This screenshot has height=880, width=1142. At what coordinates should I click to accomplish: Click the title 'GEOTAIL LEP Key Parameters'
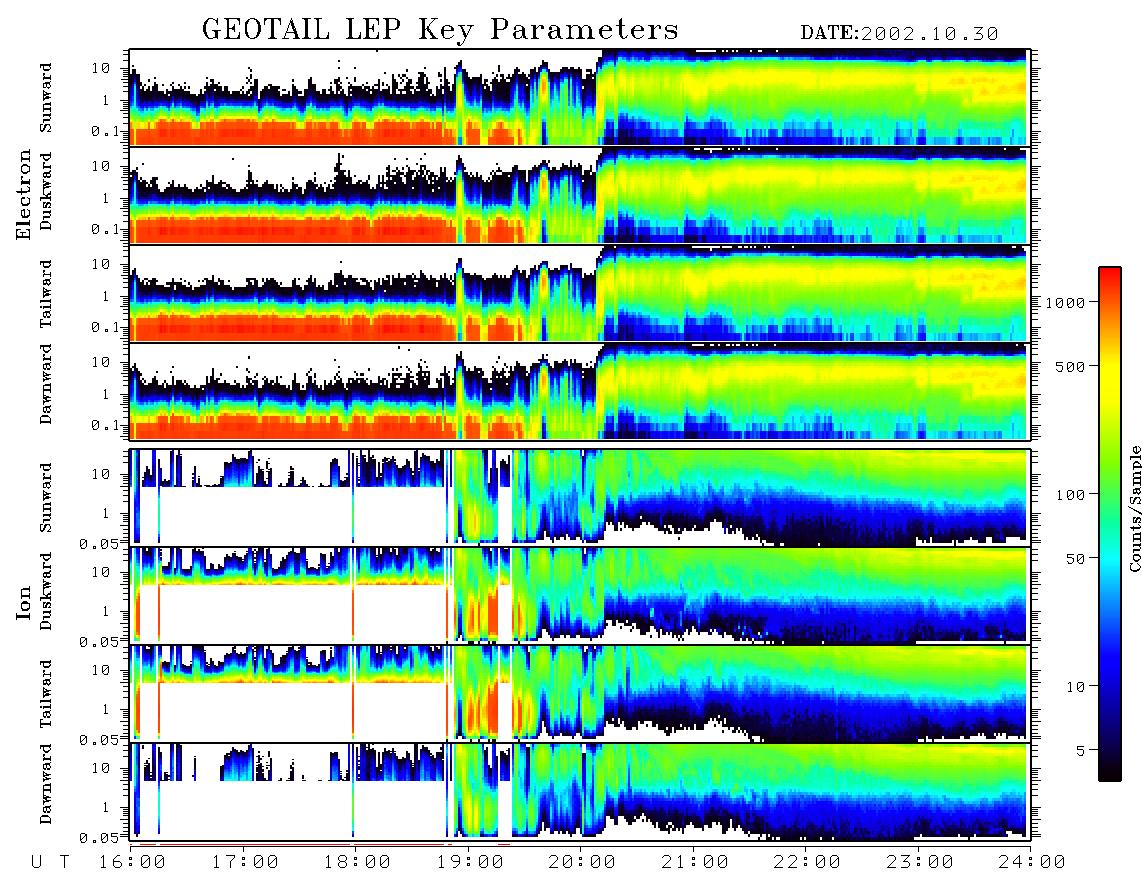tap(440, 30)
